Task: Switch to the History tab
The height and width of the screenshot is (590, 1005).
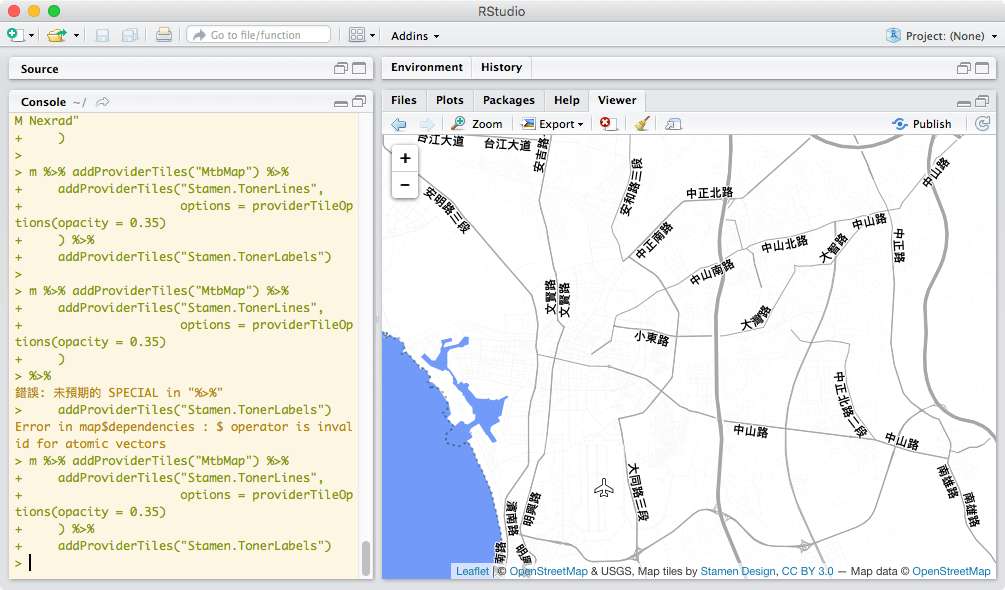Action: (x=501, y=67)
